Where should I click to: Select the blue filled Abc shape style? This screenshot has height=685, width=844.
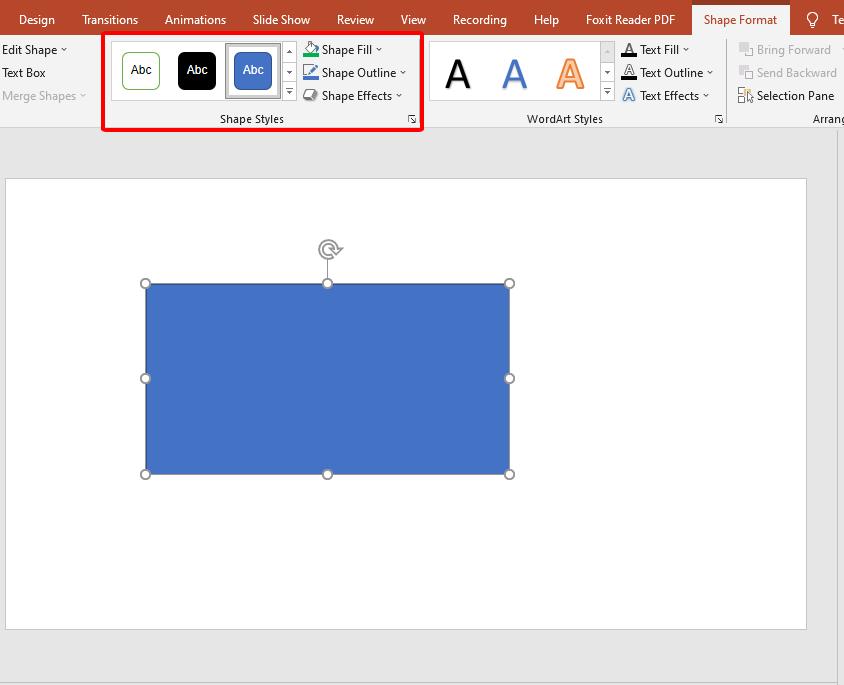click(x=253, y=70)
